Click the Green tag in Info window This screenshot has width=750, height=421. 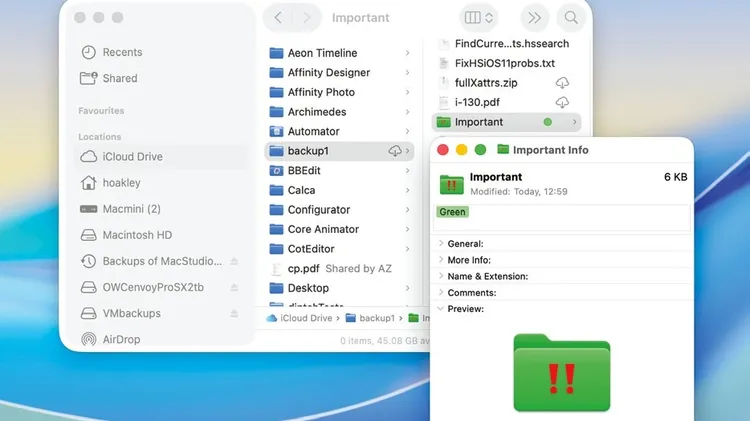pyautogui.click(x=453, y=212)
